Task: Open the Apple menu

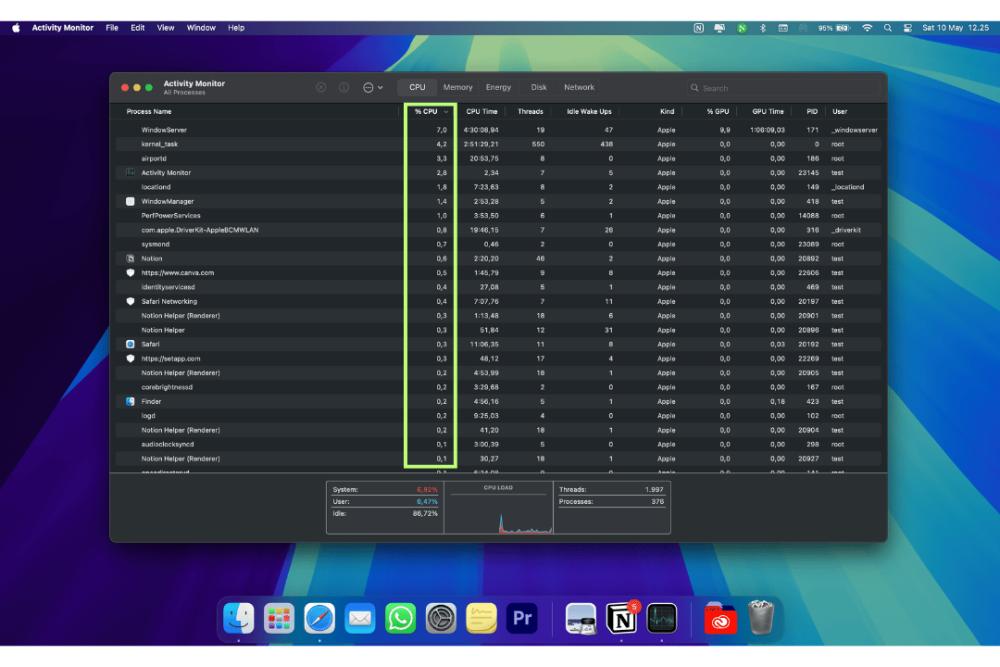Action: 16,28
